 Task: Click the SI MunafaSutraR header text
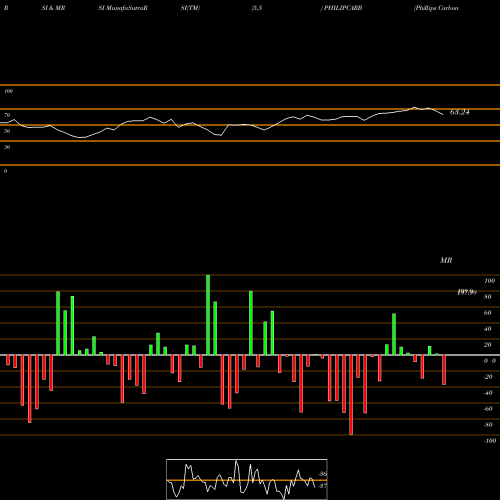[x=123, y=8]
